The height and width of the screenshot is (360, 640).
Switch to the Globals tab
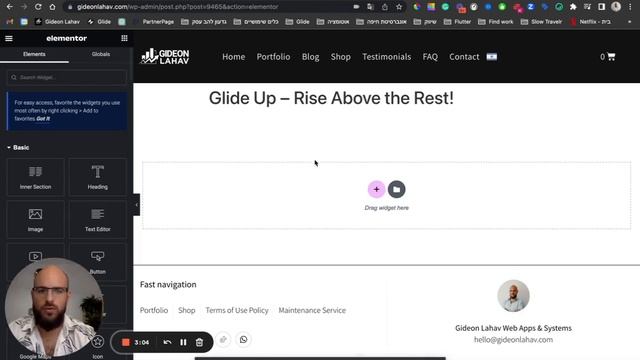click(101, 54)
